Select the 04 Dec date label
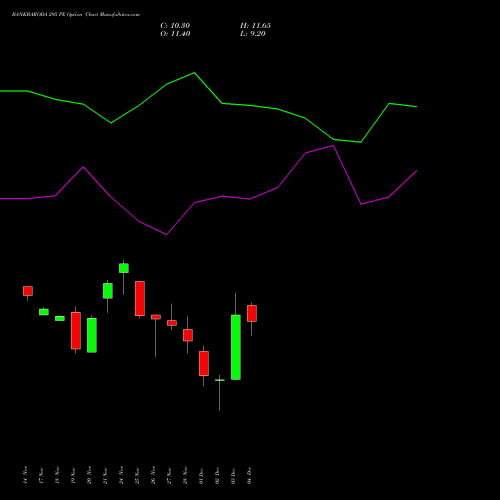 [x=249, y=475]
